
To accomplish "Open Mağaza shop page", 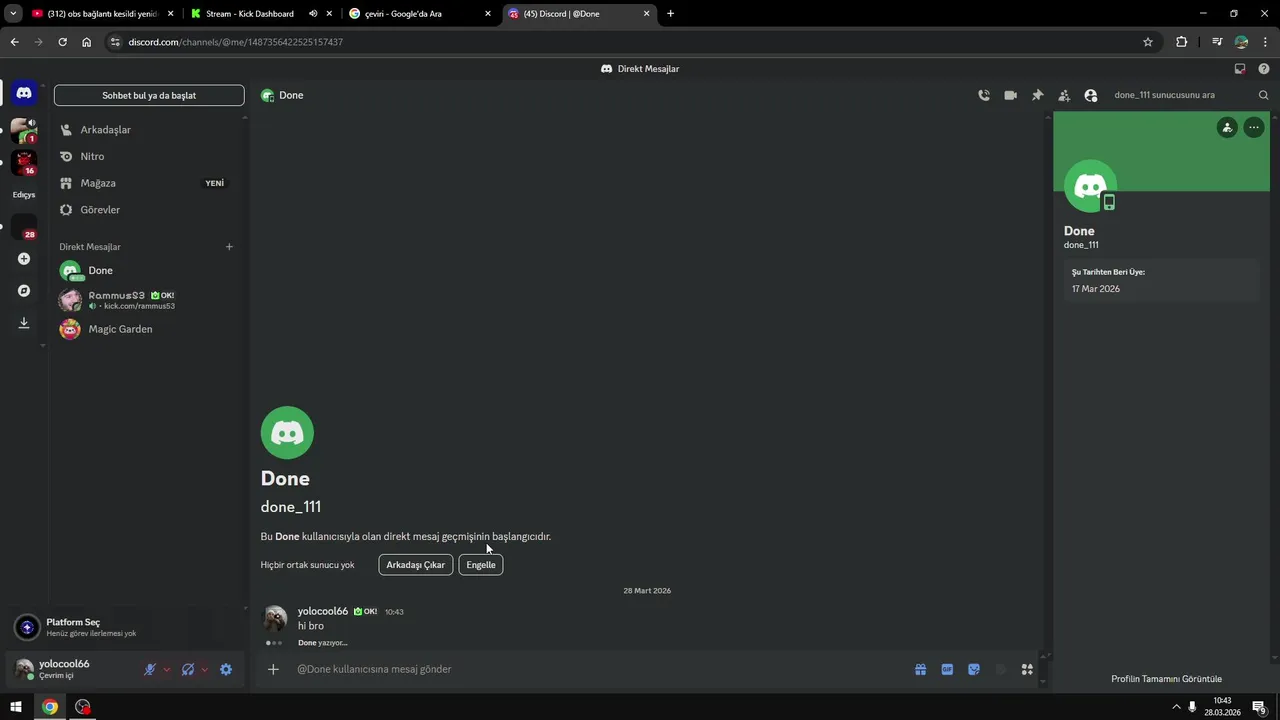I will tap(148, 183).
